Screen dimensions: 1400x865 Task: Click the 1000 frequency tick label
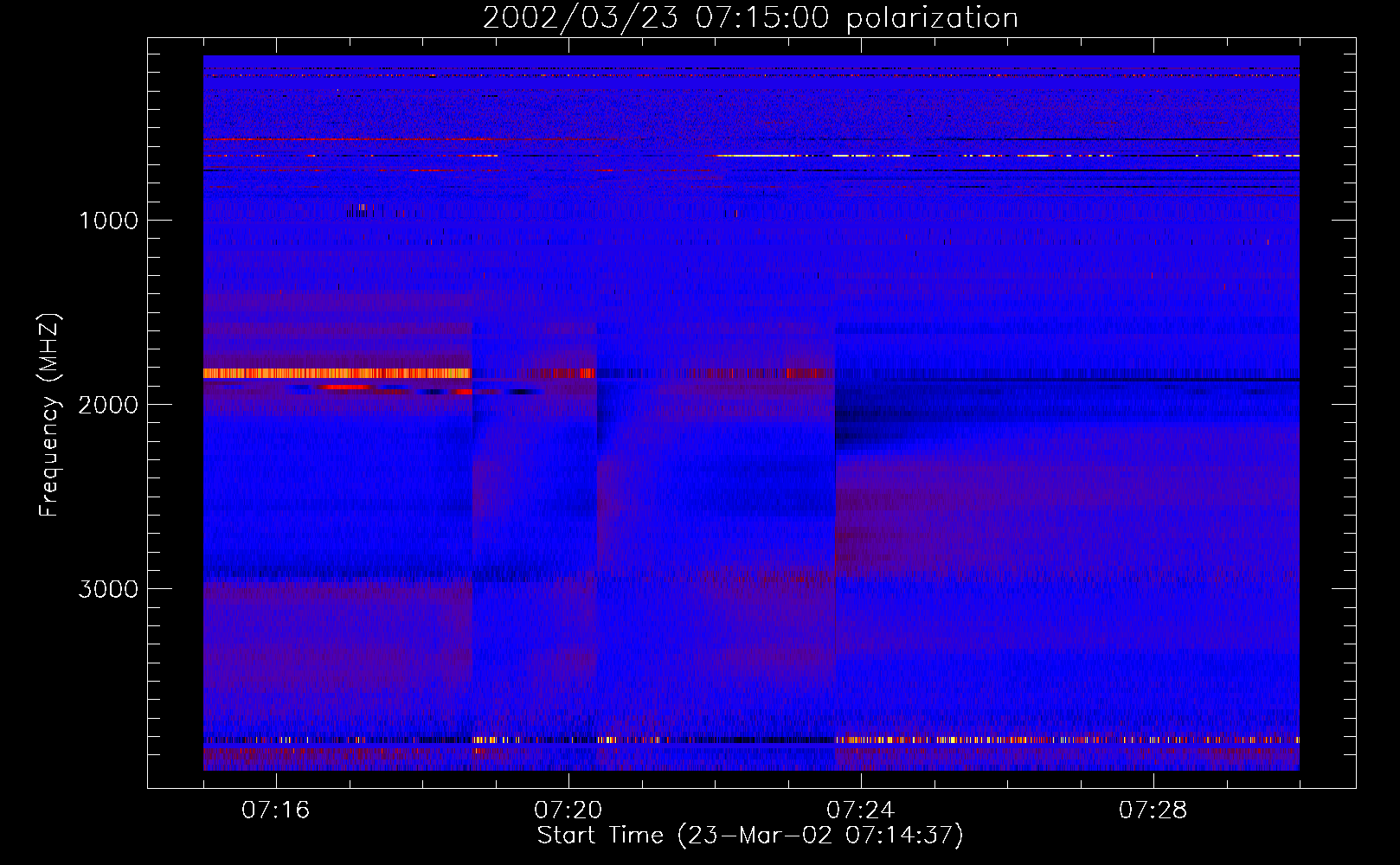(108, 221)
